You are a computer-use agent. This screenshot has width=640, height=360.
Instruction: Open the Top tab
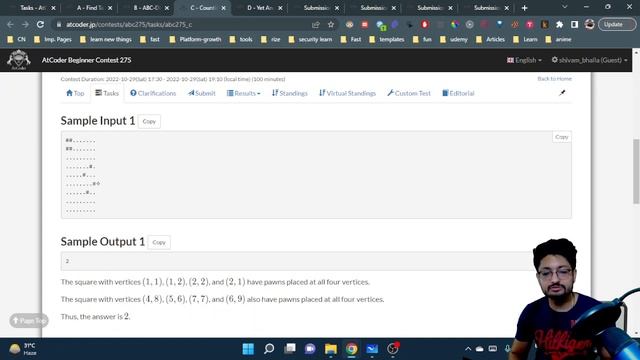pos(75,93)
